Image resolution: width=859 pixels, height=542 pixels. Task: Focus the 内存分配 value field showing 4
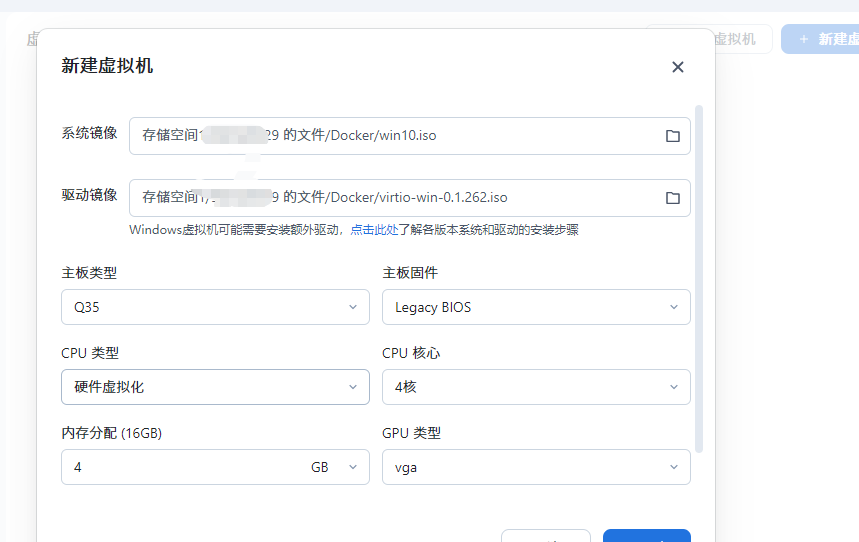point(180,467)
